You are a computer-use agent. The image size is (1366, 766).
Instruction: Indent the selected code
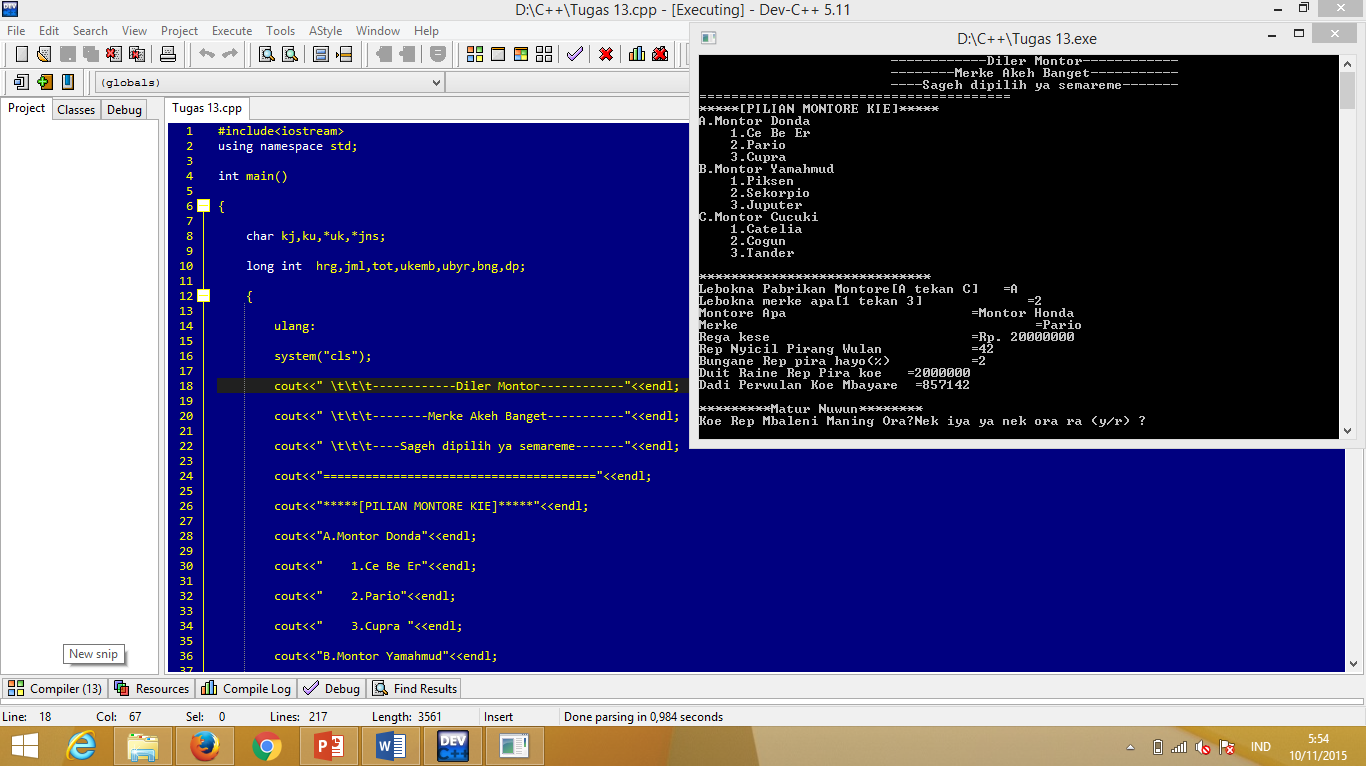tap(384, 54)
